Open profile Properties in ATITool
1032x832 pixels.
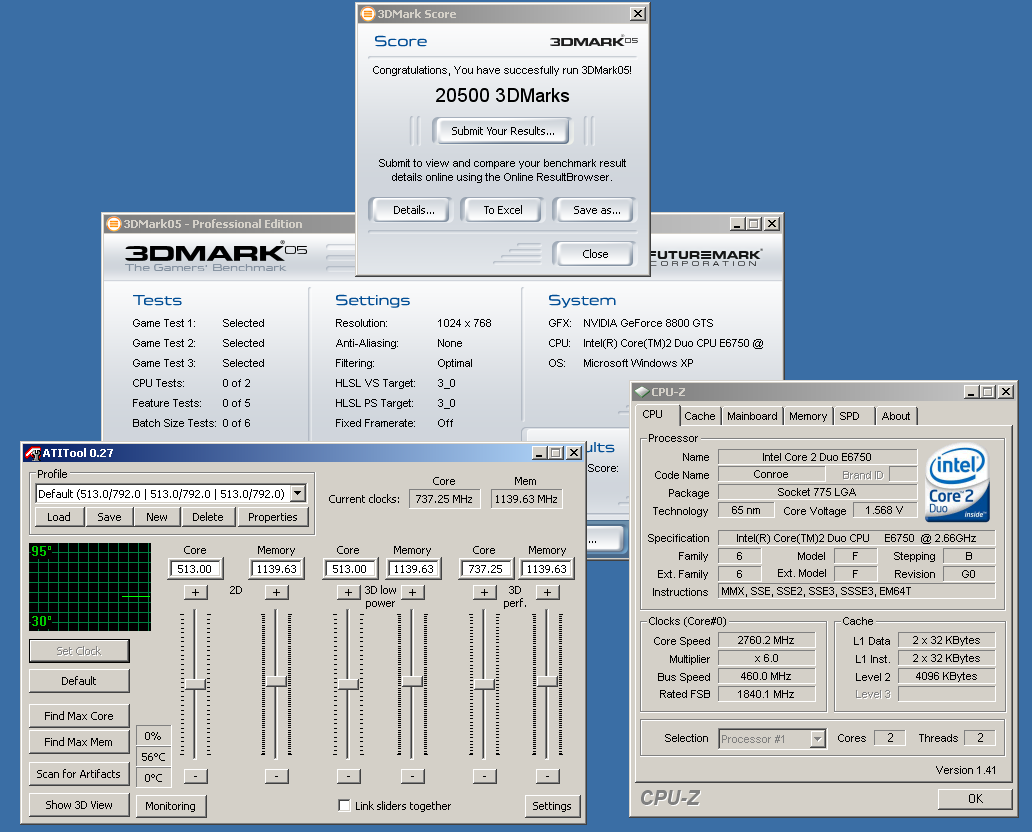(x=272, y=517)
